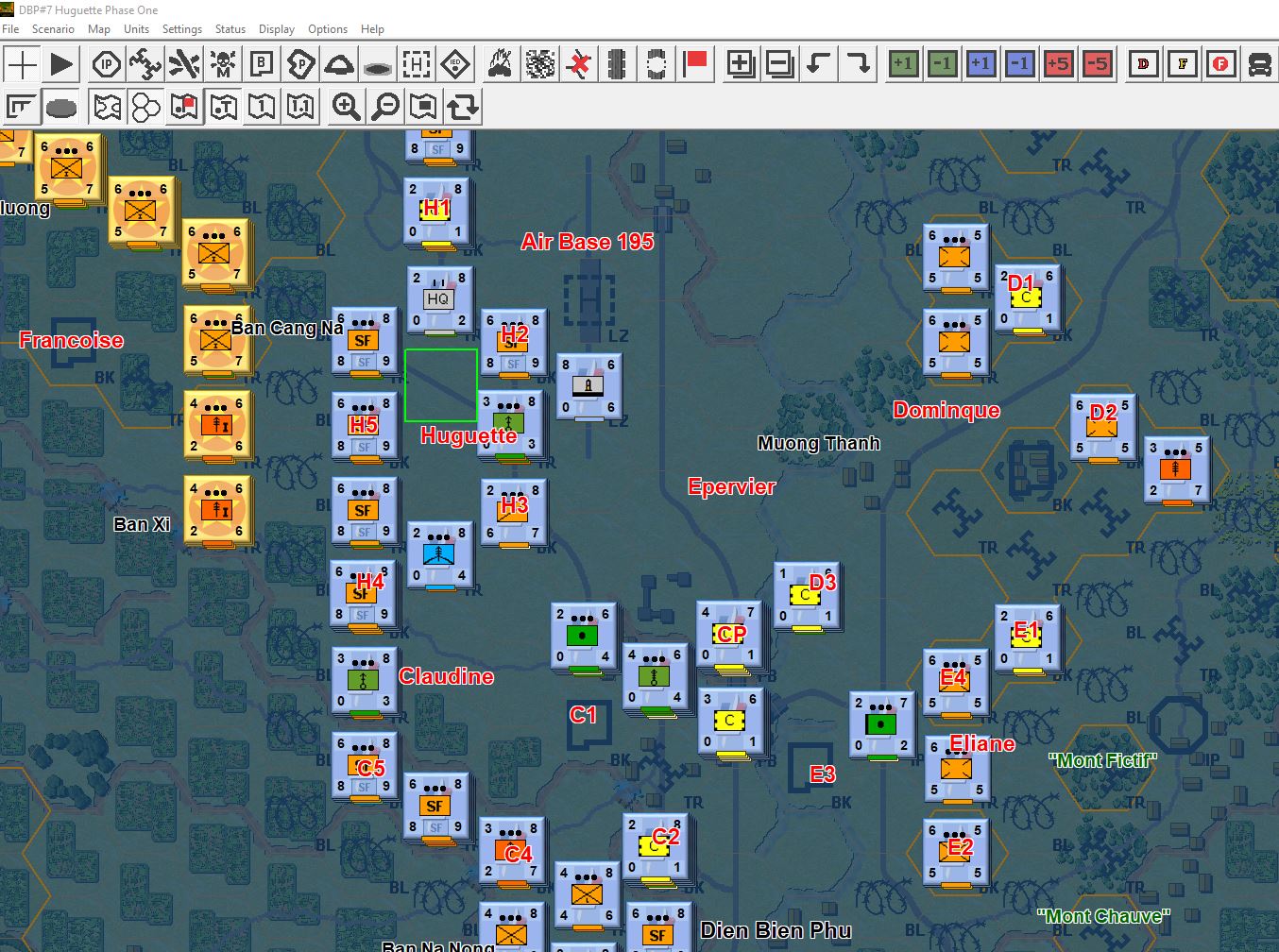
Task: Toggle the gray oval button in second row
Action: [61, 107]
